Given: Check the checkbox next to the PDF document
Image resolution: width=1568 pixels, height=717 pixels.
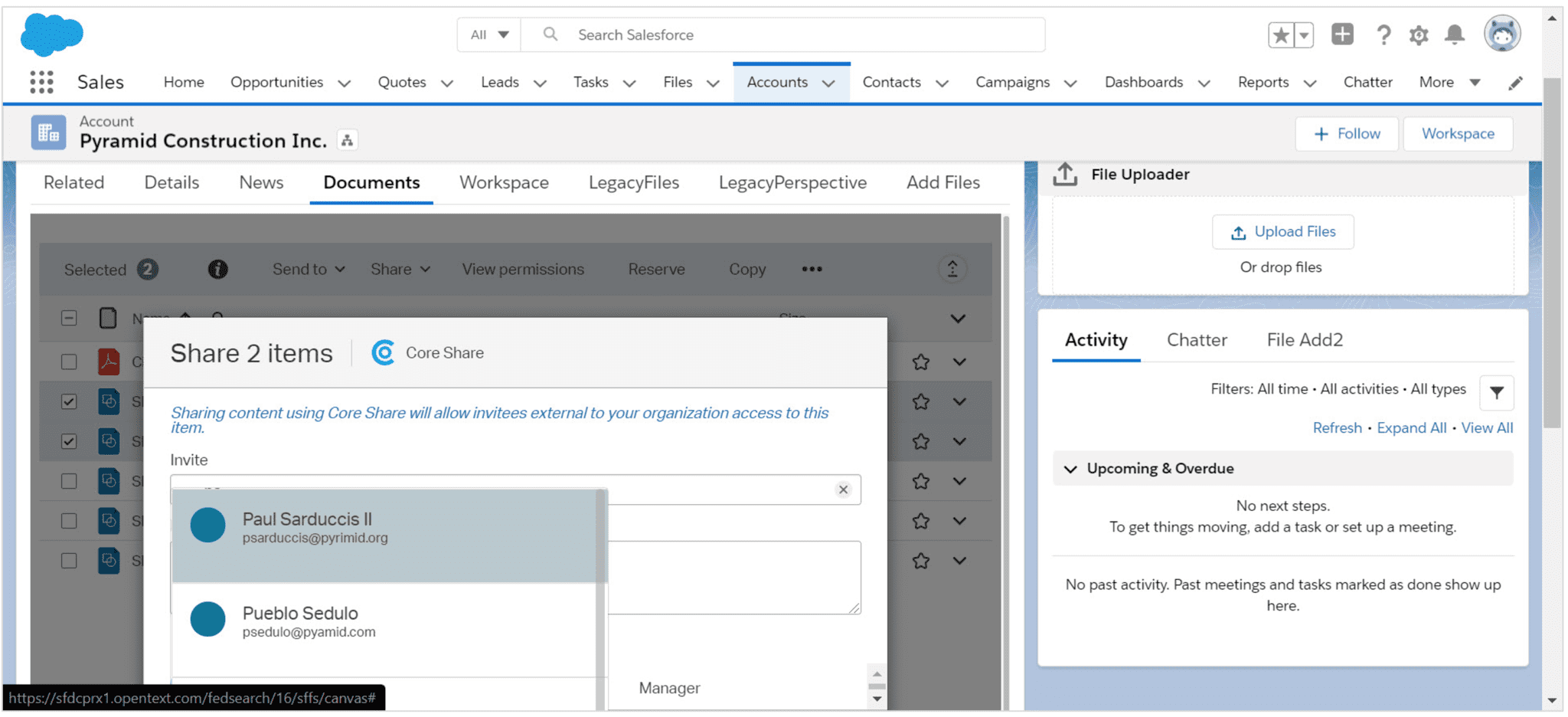Looking at the screenshot, I should click(x=69, y=362).
